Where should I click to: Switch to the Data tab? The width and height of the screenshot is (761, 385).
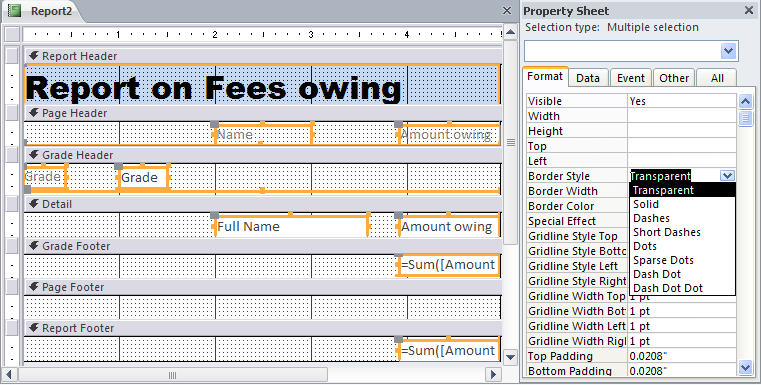(x=588, y=78)
